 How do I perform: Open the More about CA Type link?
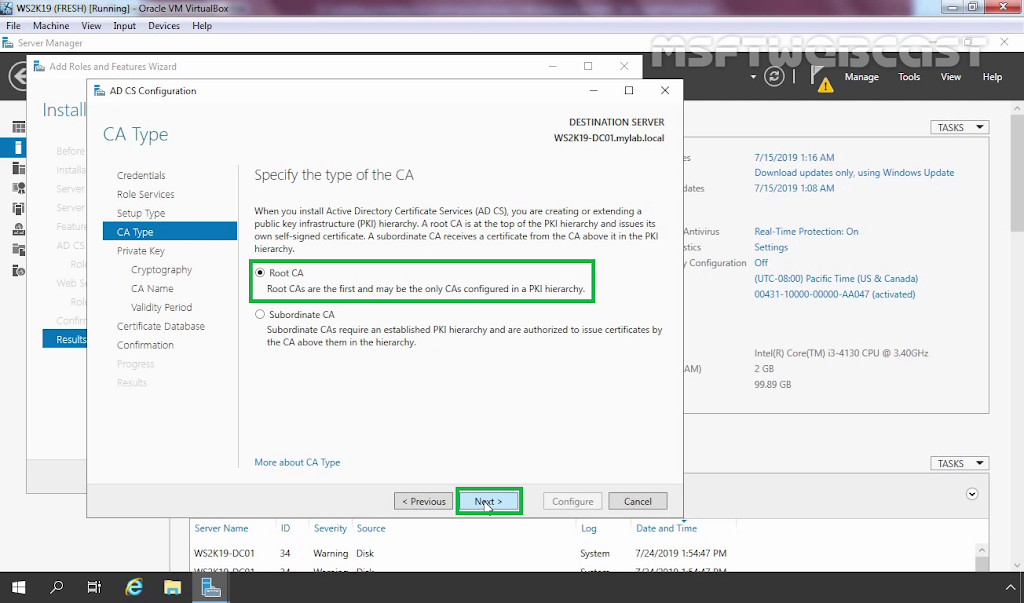(x=297, y=462)
